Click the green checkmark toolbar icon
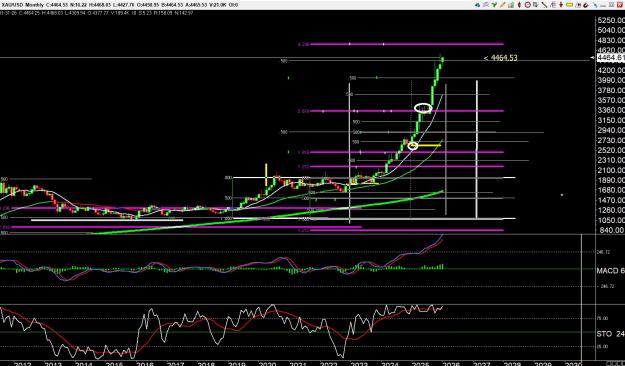Viewport: 625px width, 366px height. pos(494,5)
